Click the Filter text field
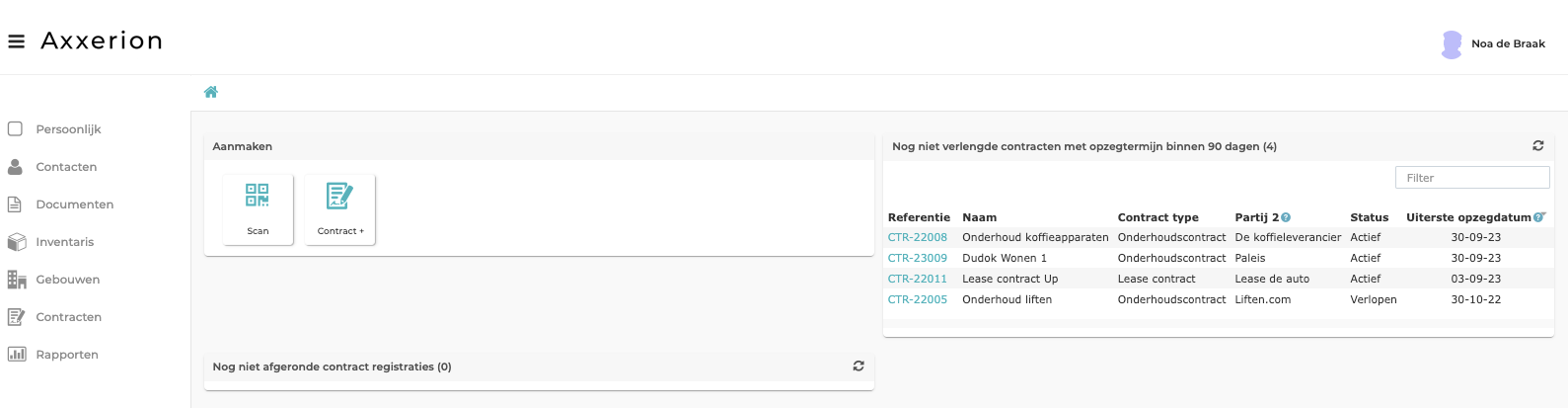 tap(1471, 178)
